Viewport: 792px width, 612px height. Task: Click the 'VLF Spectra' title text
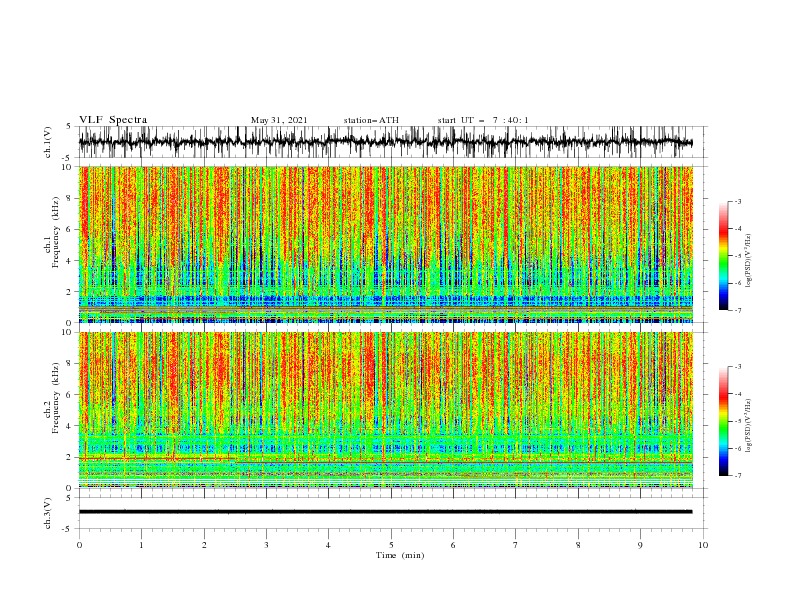(x=113, y=120)
